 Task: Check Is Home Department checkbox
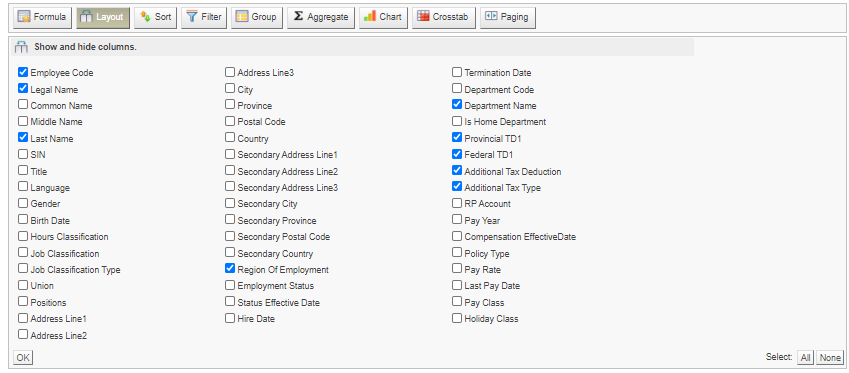click(457, 121)
